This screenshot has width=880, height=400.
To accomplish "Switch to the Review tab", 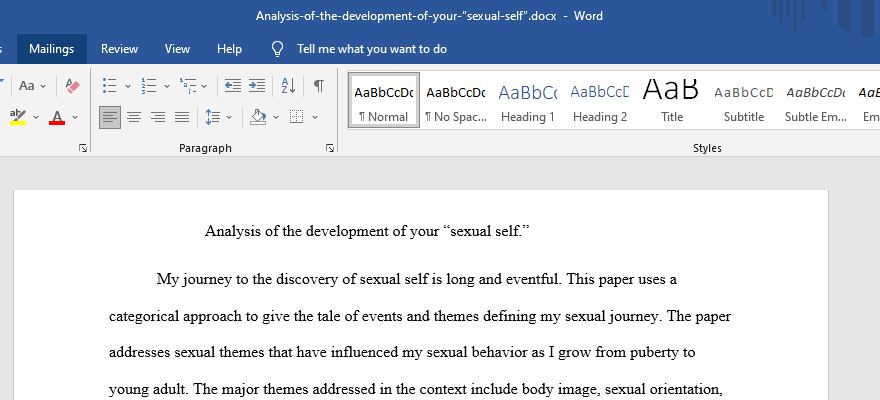I will click(120, 49).
